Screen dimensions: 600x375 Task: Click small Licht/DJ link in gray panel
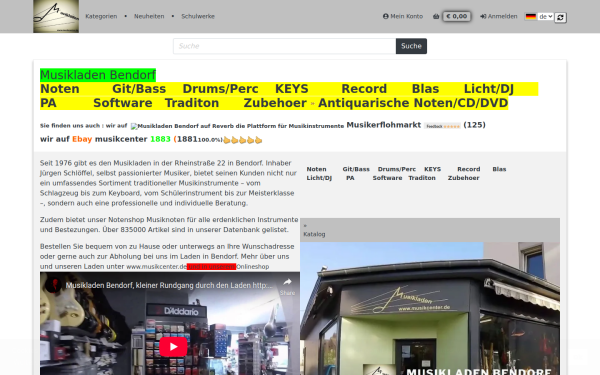(319, 178)
